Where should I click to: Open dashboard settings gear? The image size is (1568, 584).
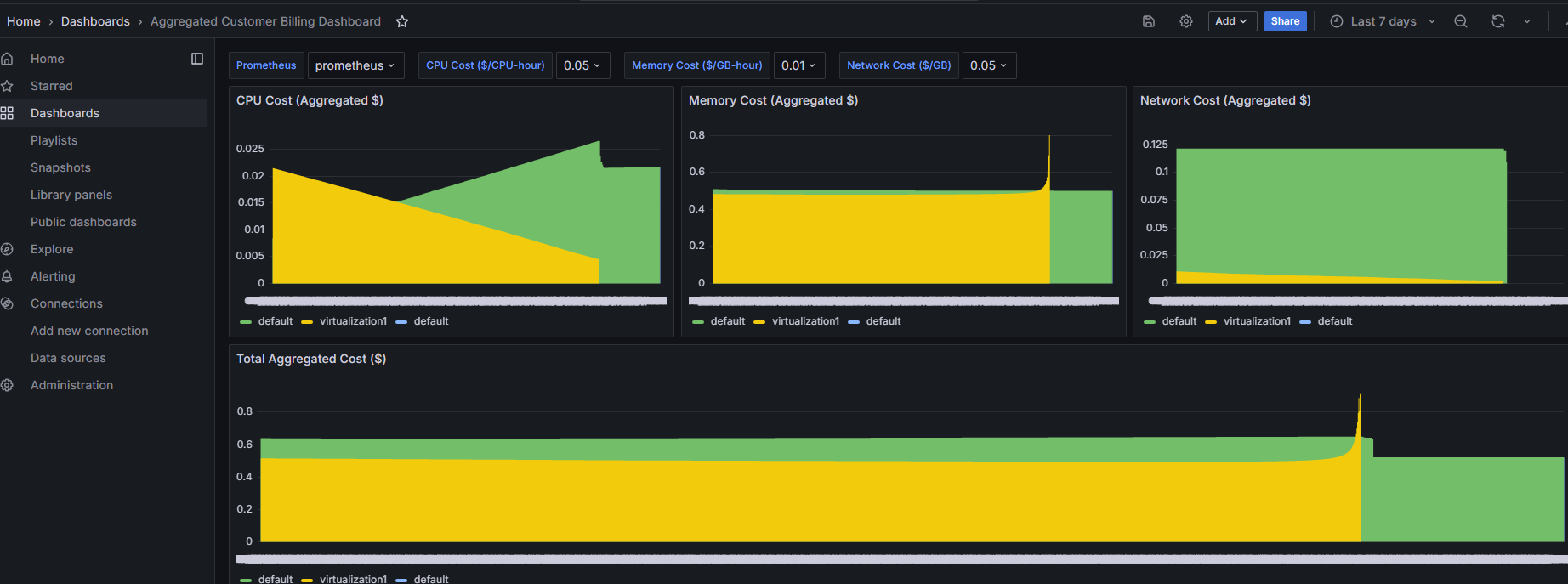coord(1185,21)
